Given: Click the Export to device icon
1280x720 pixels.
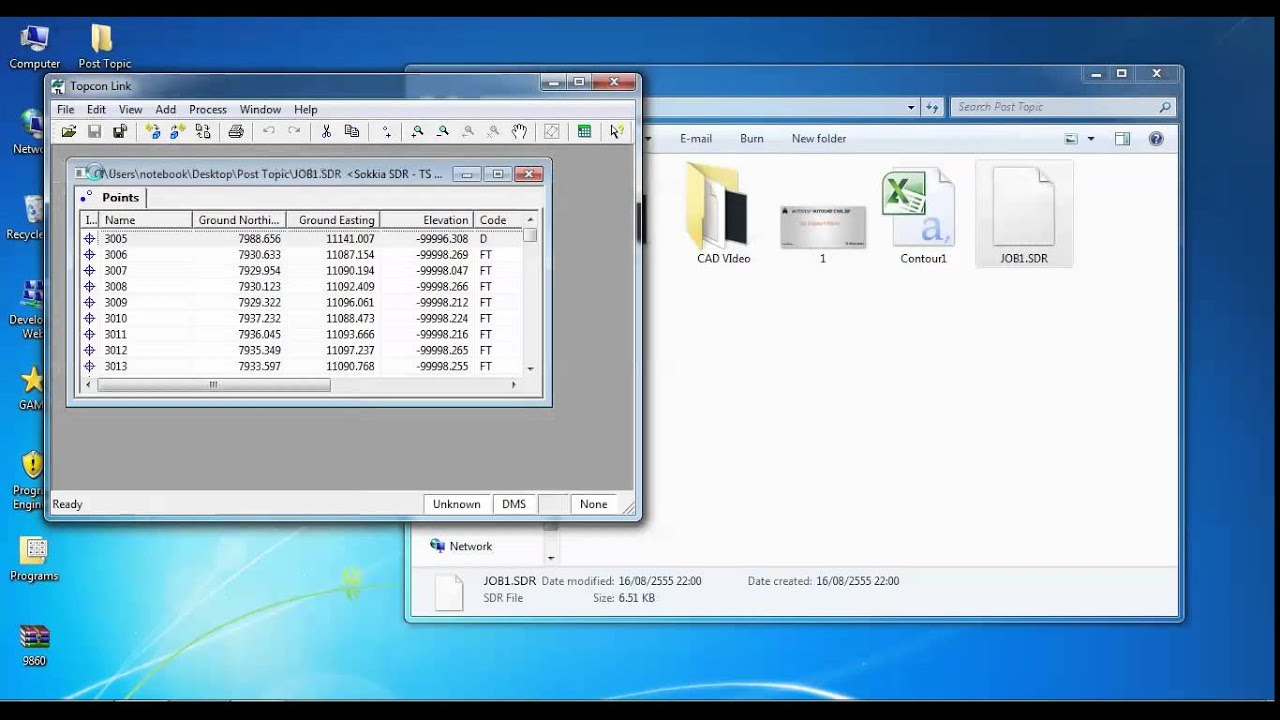Looking at the screenshot, I should (178, 131).
